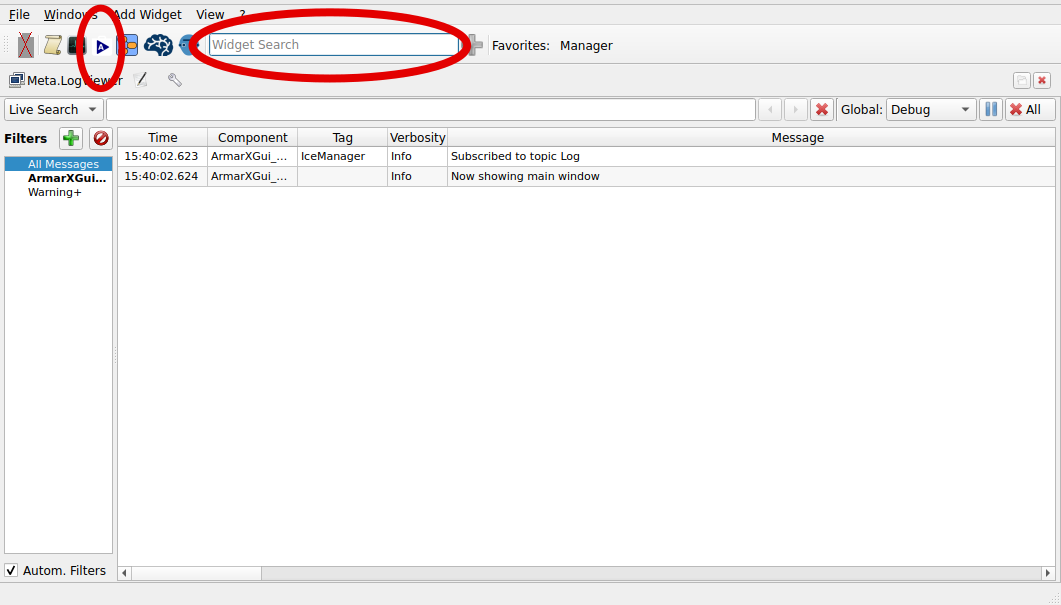Open the widget layout icon next to play
This screenshot has width=1061, height=605.
[128, 45]
